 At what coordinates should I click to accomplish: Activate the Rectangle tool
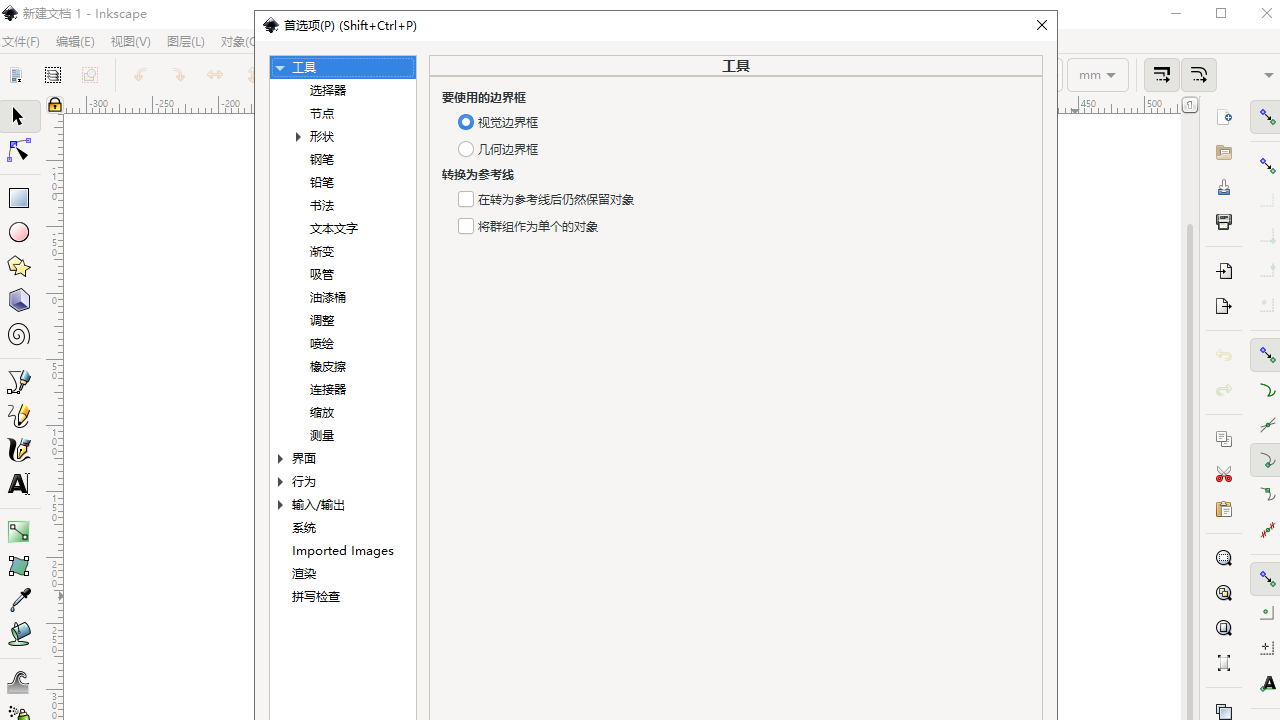pyautogui.click(x=18, y=197)
